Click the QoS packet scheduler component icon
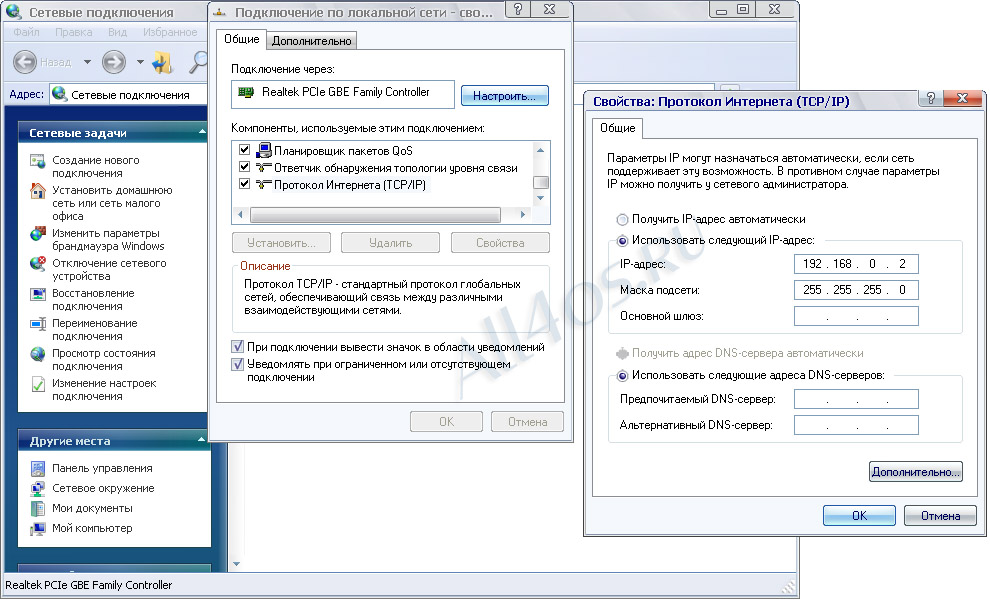This screenshot has width=990, height=601. click(263, 150)
